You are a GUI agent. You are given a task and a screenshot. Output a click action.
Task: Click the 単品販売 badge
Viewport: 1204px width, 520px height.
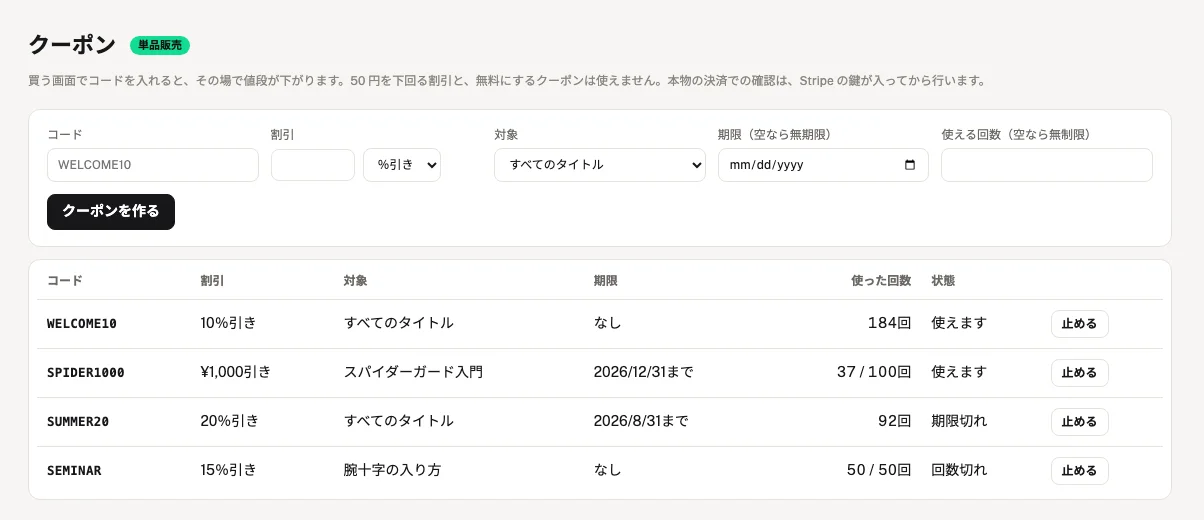pyautogui.click(x=160, y=45)
